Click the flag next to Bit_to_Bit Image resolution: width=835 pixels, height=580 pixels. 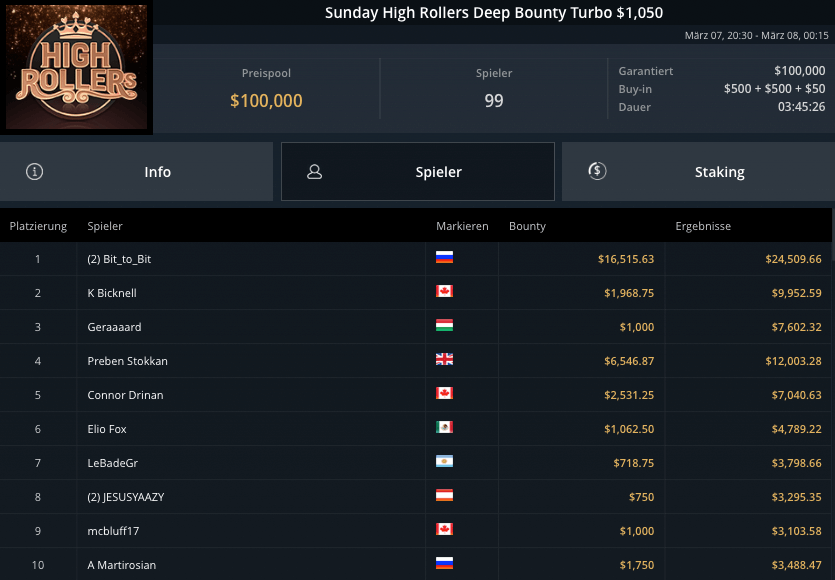(445, 257)
